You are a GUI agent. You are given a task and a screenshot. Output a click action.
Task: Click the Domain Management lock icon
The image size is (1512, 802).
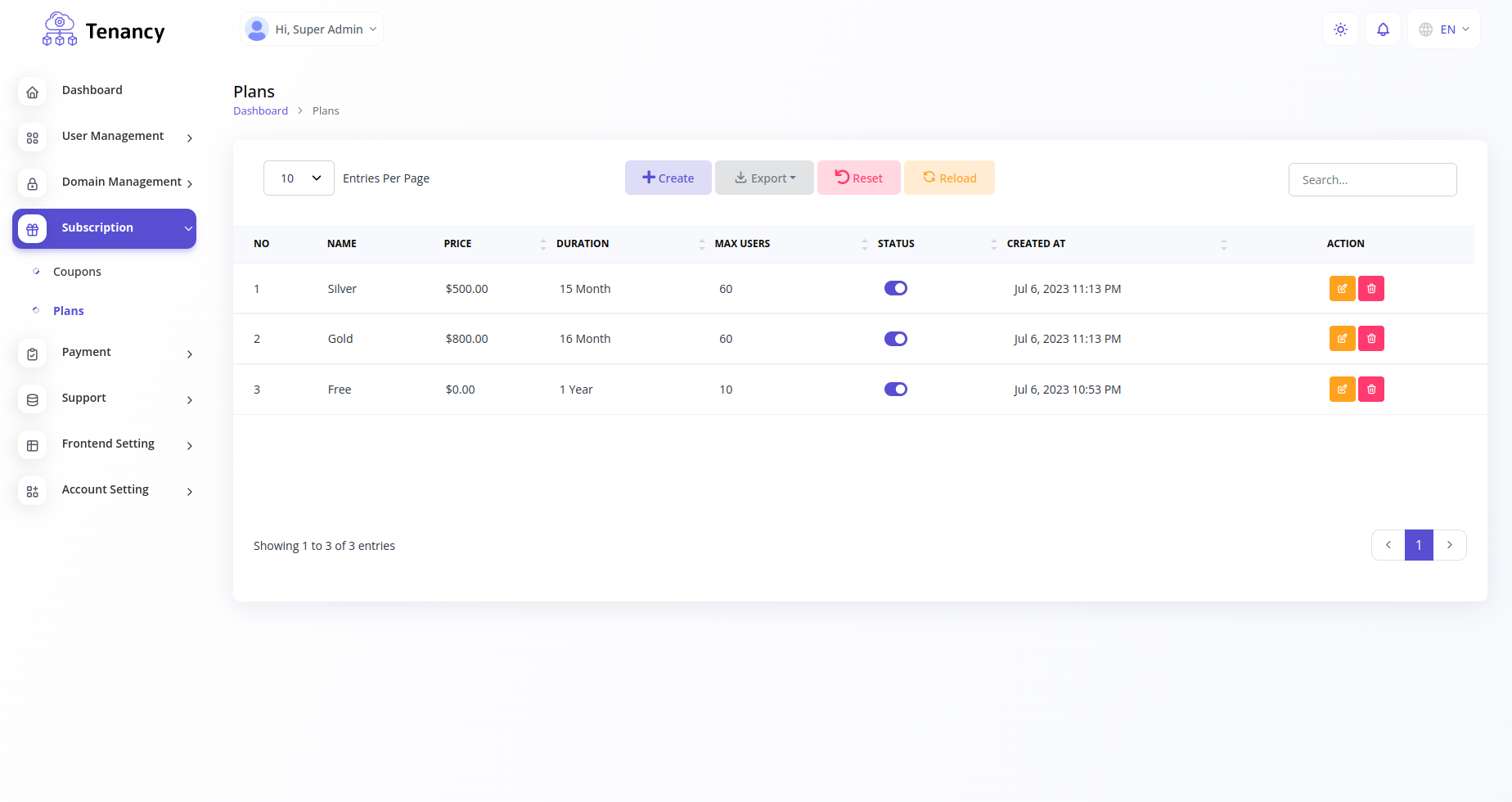pyautogui.click(x=33, y=184)
